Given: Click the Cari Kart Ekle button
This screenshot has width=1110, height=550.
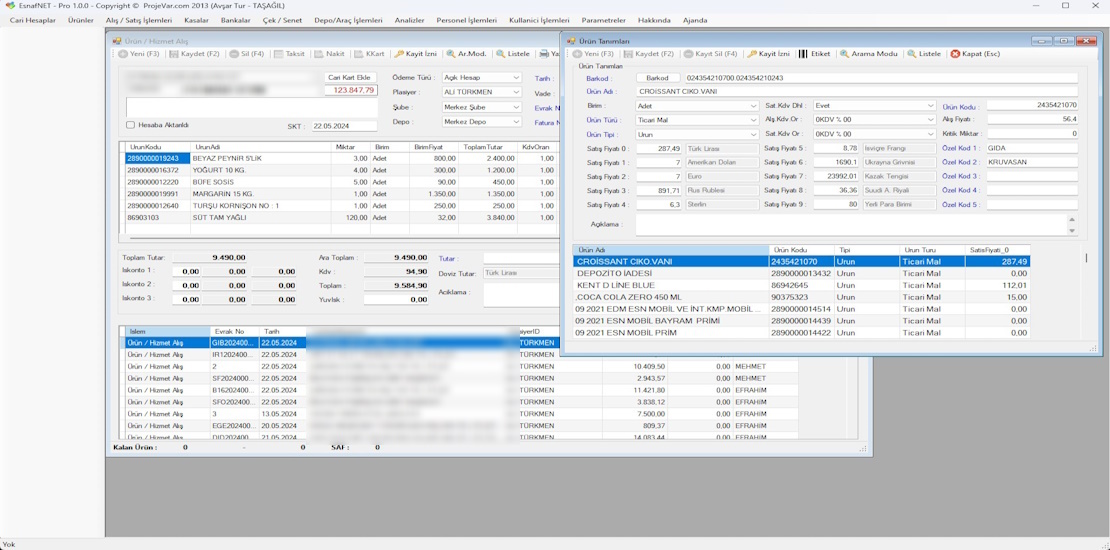Looking at the screenshot, I should pyautogui.click(x=350, y=77).
